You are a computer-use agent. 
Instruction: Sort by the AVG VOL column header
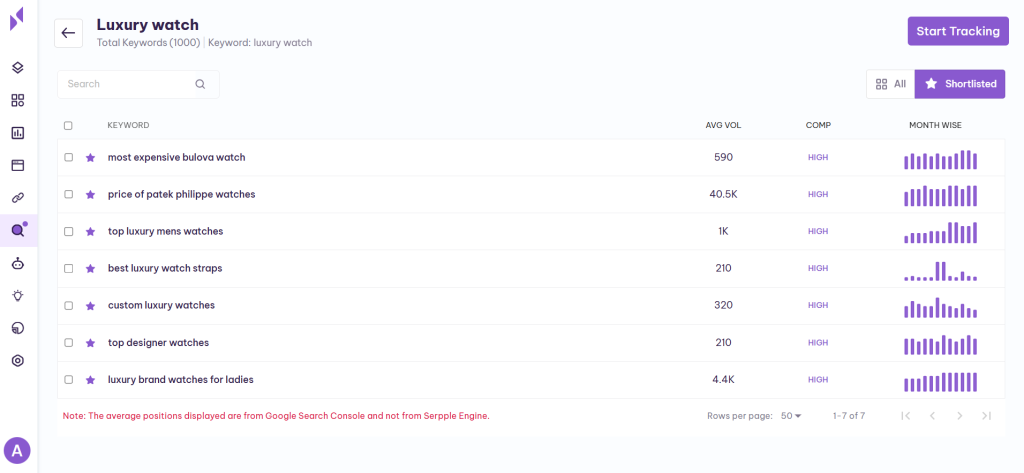point(723,125)
